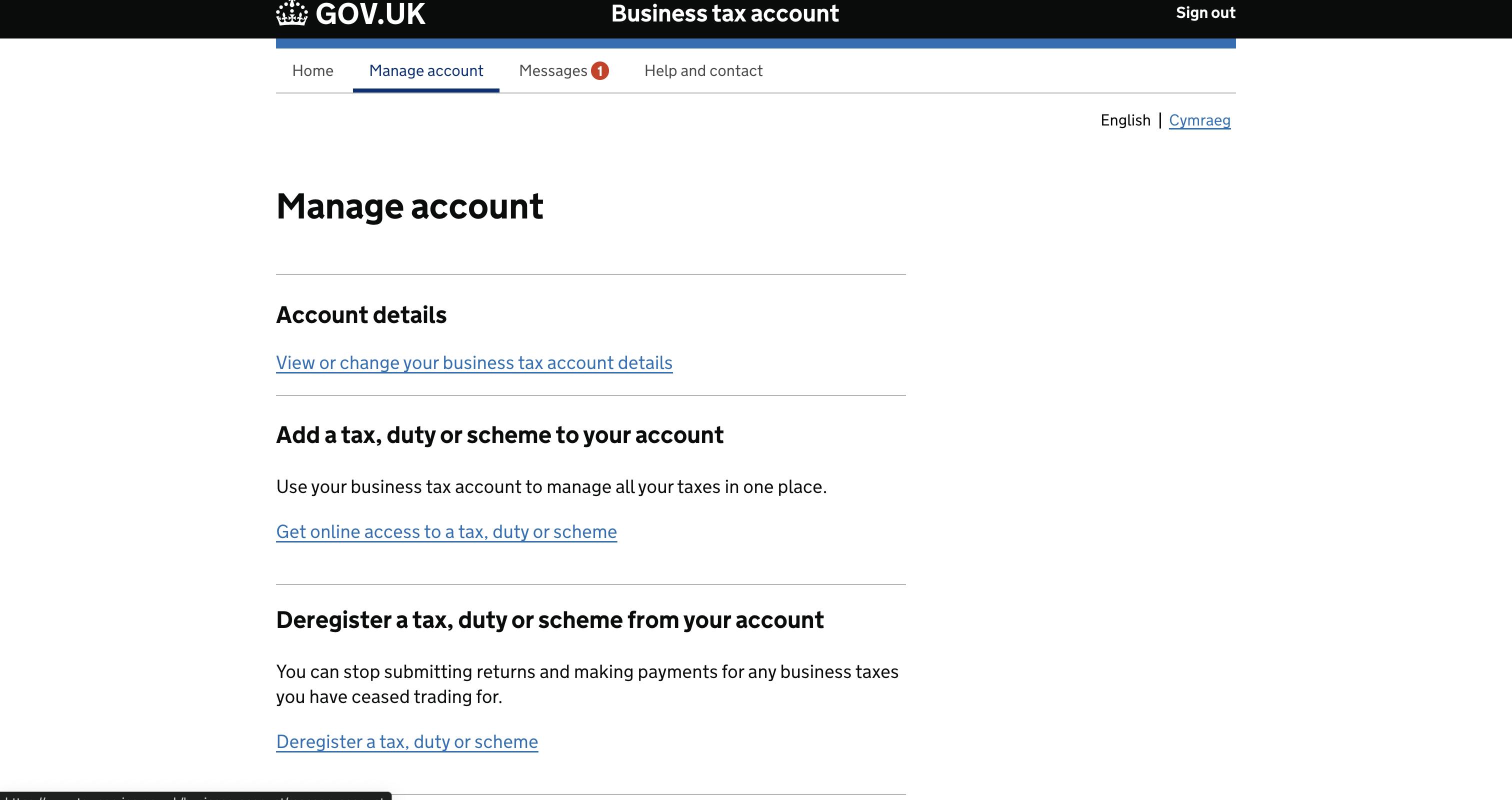This screenshot has width=1512, height=800.
Task: Click the Account details section heading
Action: 361,315
